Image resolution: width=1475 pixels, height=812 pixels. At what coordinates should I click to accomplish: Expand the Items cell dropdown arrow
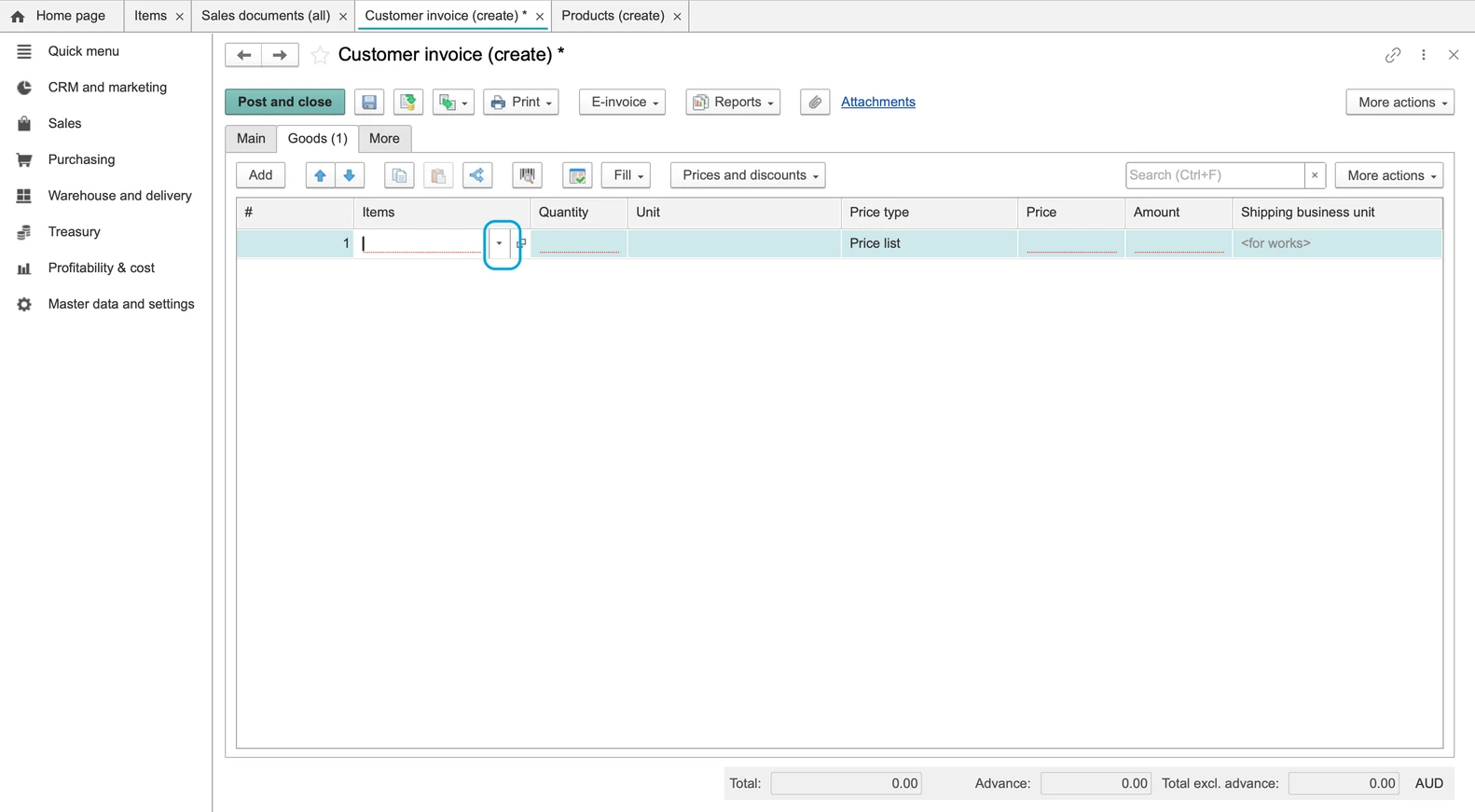coord(499,243)
